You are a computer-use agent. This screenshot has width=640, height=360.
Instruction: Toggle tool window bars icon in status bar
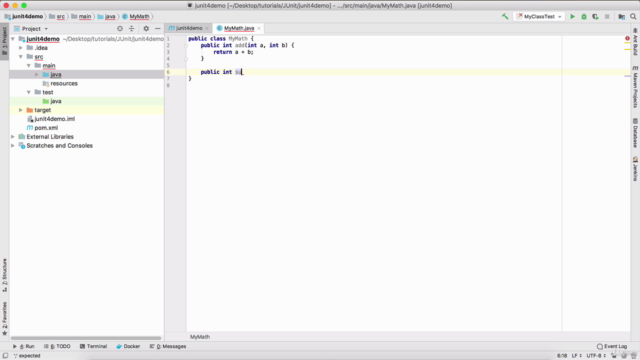(x=5, y=356)
